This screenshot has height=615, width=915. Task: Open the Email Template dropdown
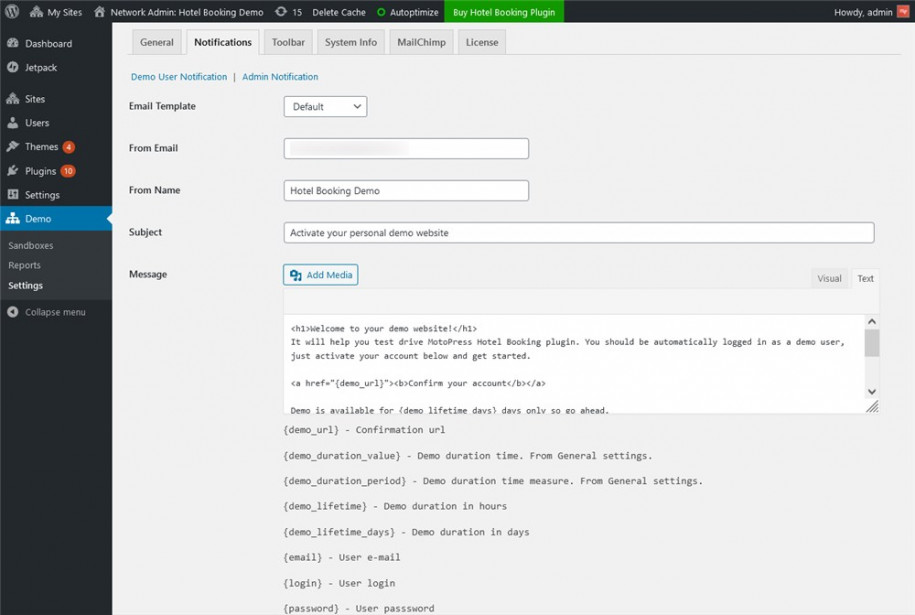tap(324, 105)
